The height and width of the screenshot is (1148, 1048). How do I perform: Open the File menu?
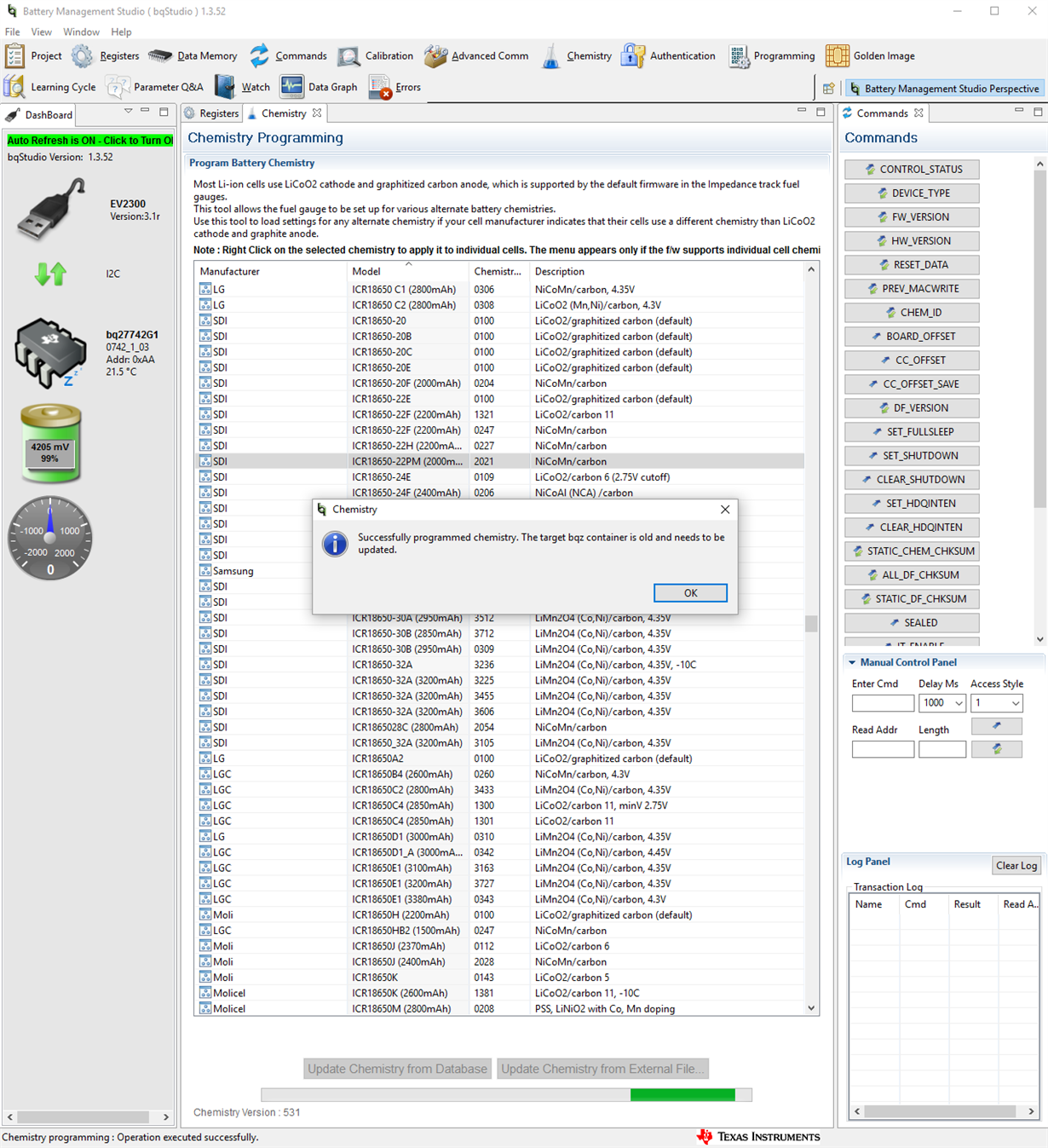tap(13, 32)
